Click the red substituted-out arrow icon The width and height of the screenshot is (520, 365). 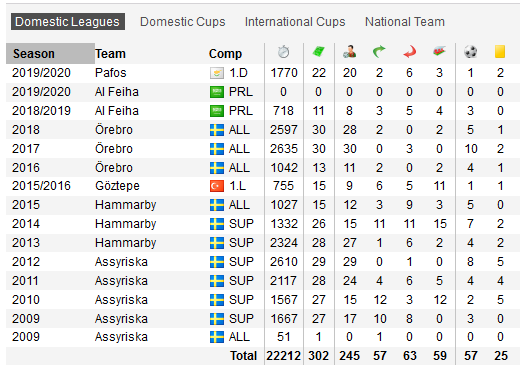tap(410, 52)
